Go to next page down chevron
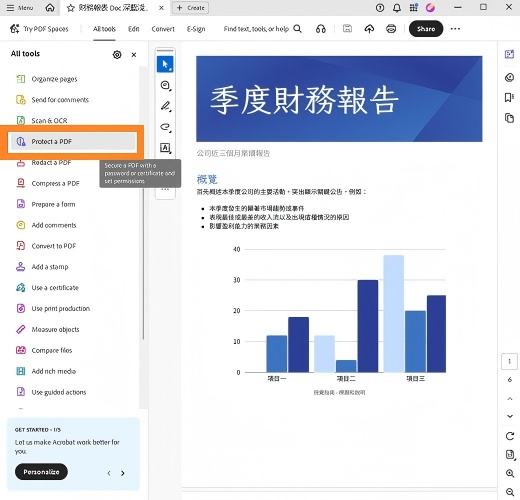 click(x=510, y=416)
